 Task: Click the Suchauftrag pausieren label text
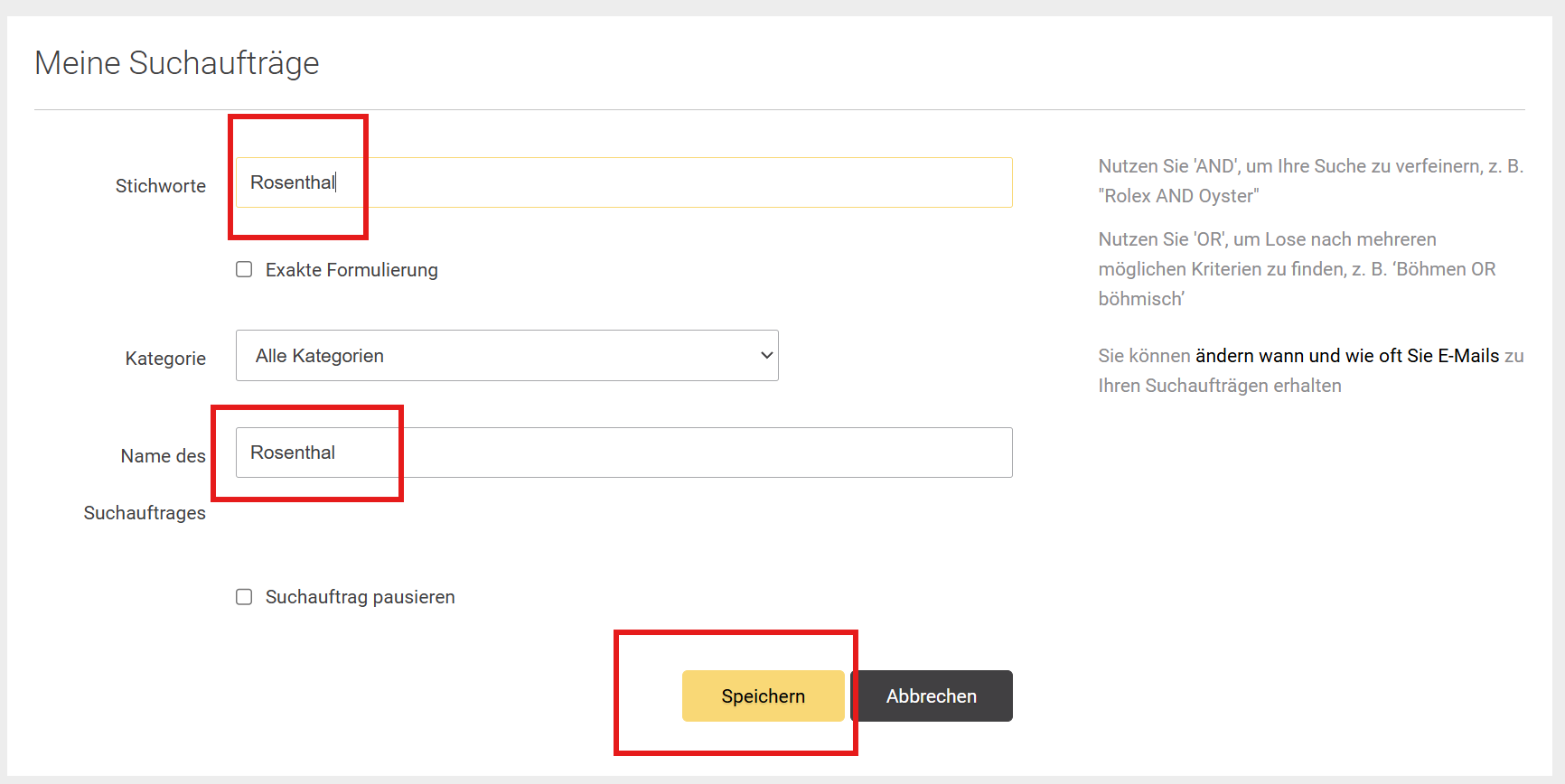pos(360,597)
